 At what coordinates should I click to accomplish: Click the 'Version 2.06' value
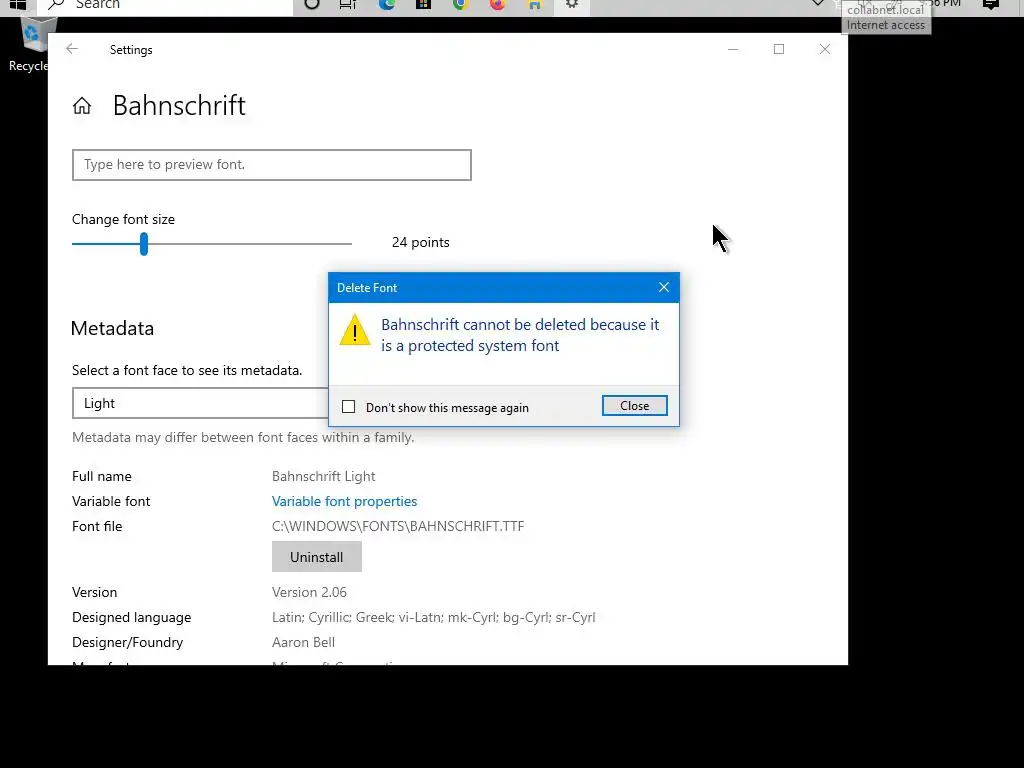pyautogui.click(x=309, y=592)
